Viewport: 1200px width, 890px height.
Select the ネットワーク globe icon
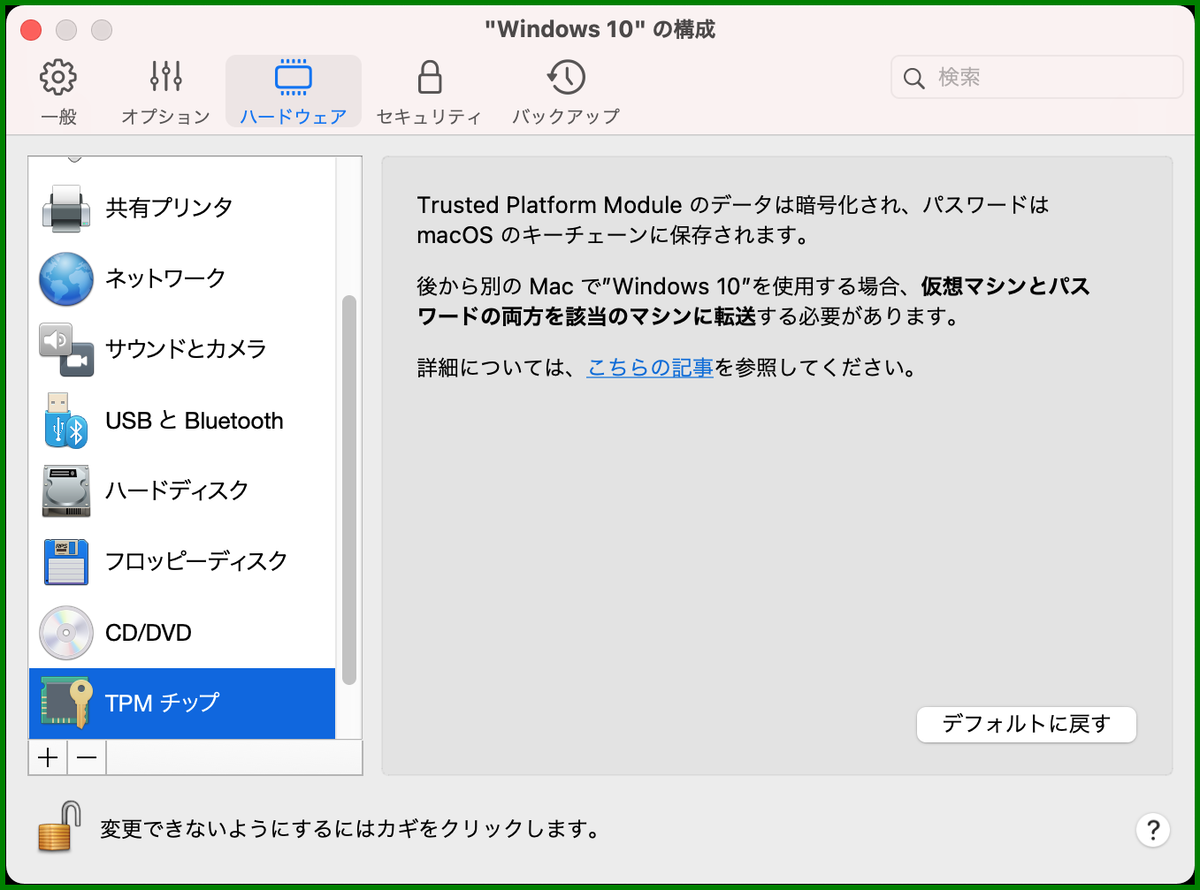[x=66, y=278]
